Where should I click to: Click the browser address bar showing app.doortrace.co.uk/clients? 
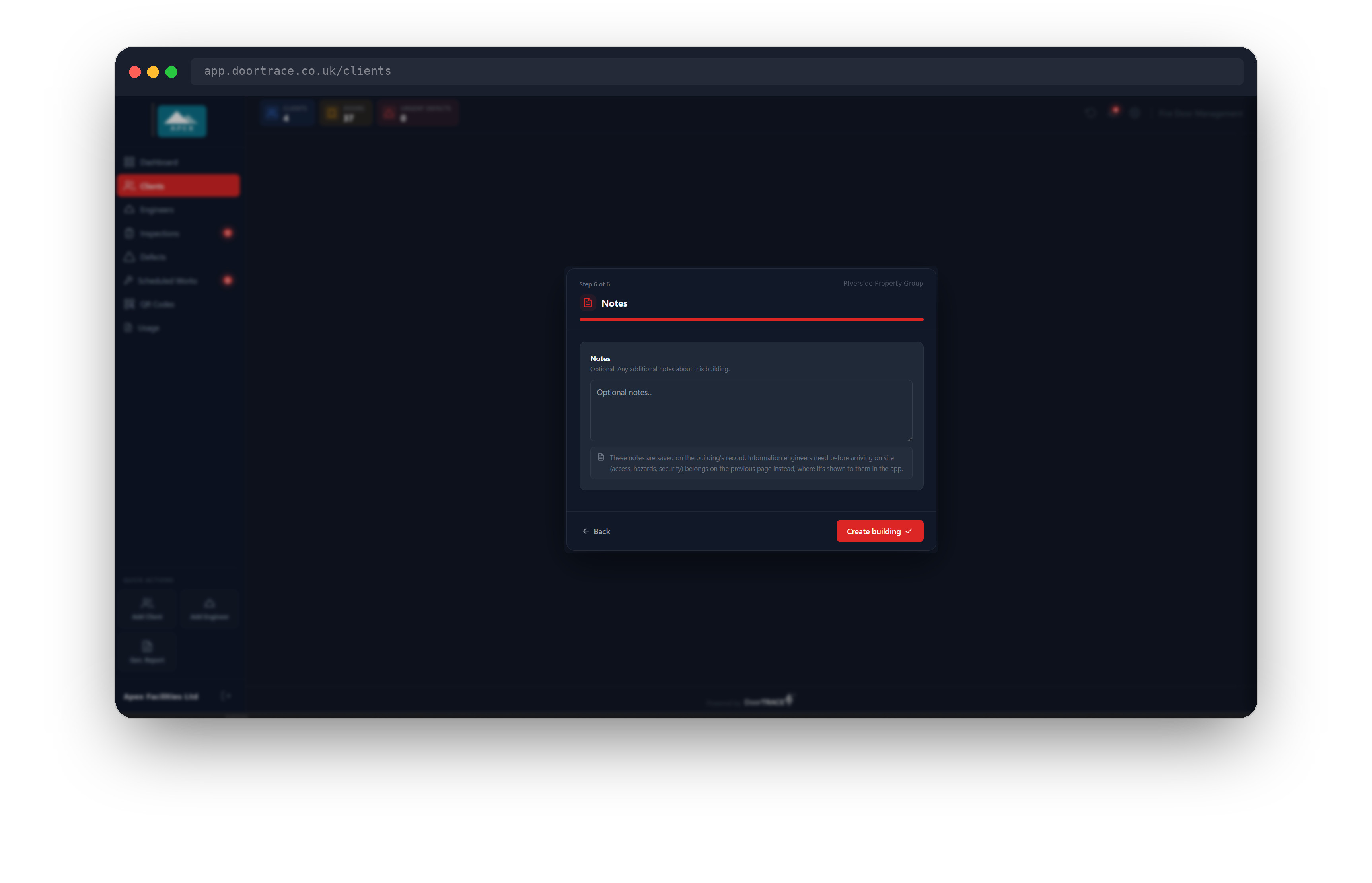pyautogui.click(x=717, y=71)
